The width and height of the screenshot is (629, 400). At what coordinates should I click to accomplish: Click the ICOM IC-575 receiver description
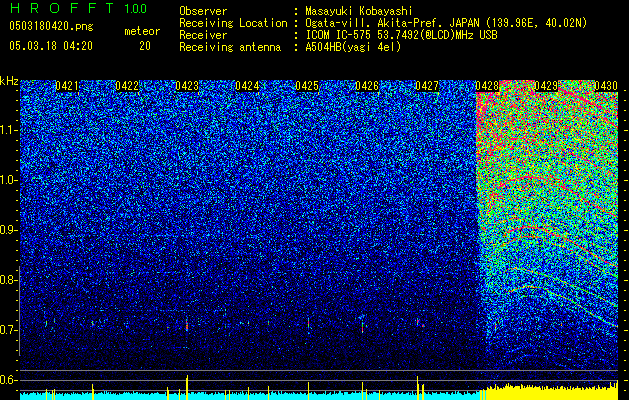tap(401, 35)
